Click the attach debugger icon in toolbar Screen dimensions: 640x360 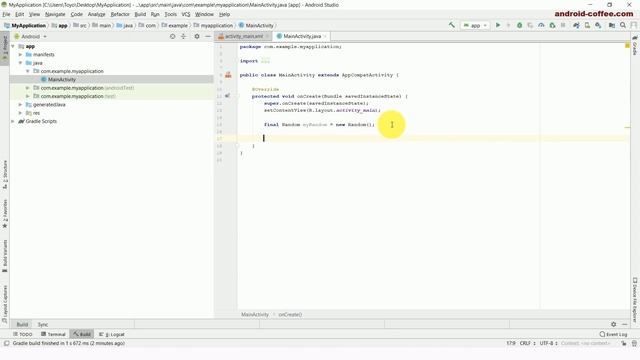pyautogui.click(x=552, y=25)
